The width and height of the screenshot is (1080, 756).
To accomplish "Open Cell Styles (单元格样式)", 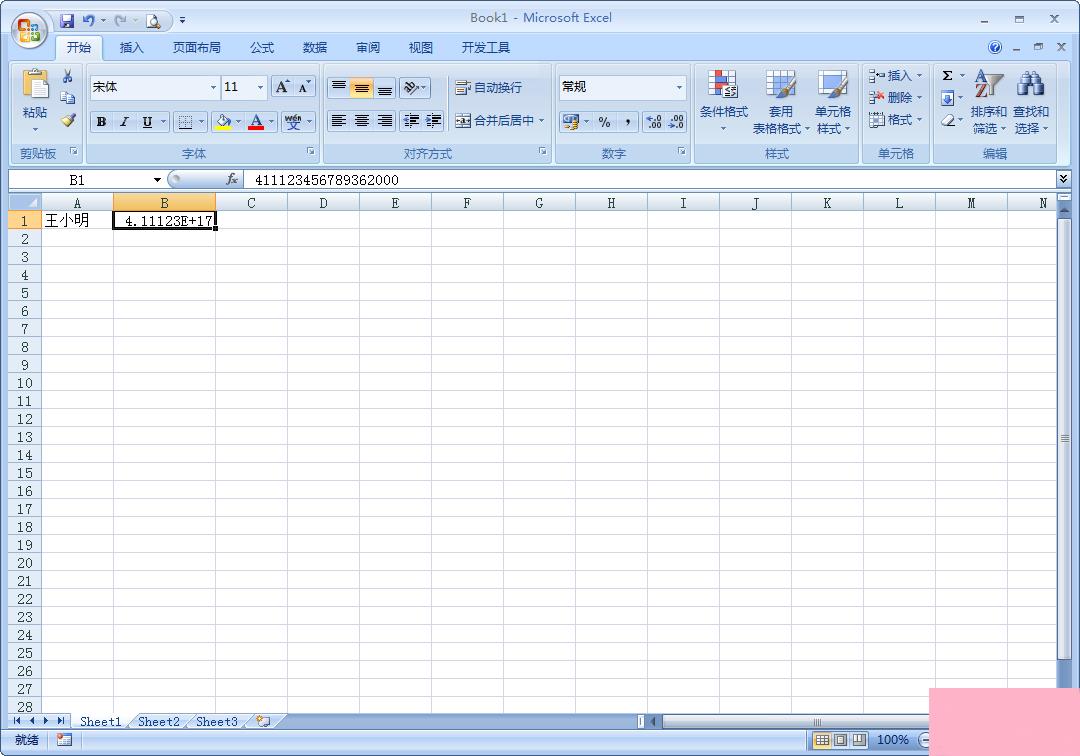I will [x=833, y=101].
